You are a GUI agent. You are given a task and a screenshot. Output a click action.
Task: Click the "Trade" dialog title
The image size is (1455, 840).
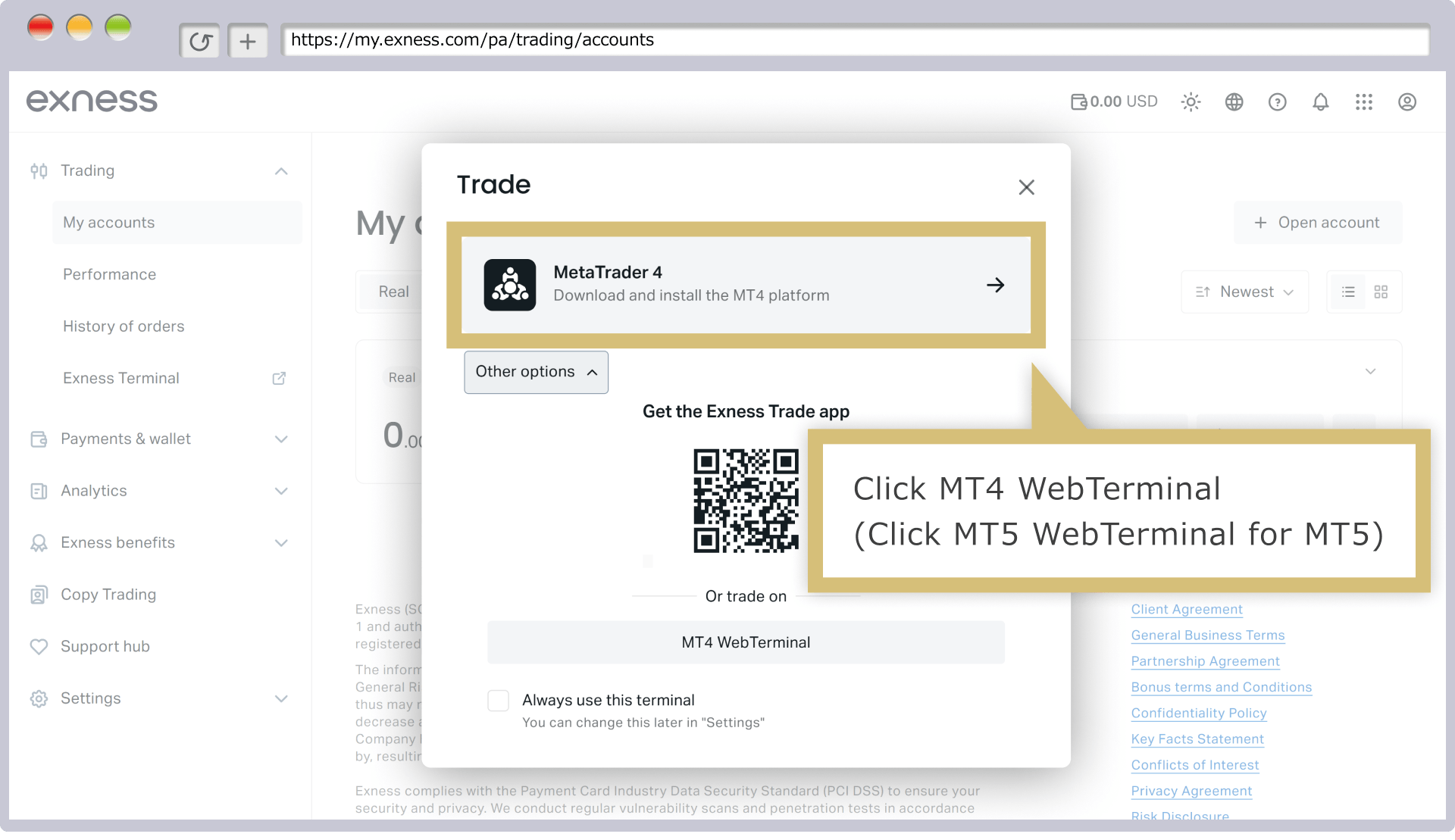click(493, 185)
